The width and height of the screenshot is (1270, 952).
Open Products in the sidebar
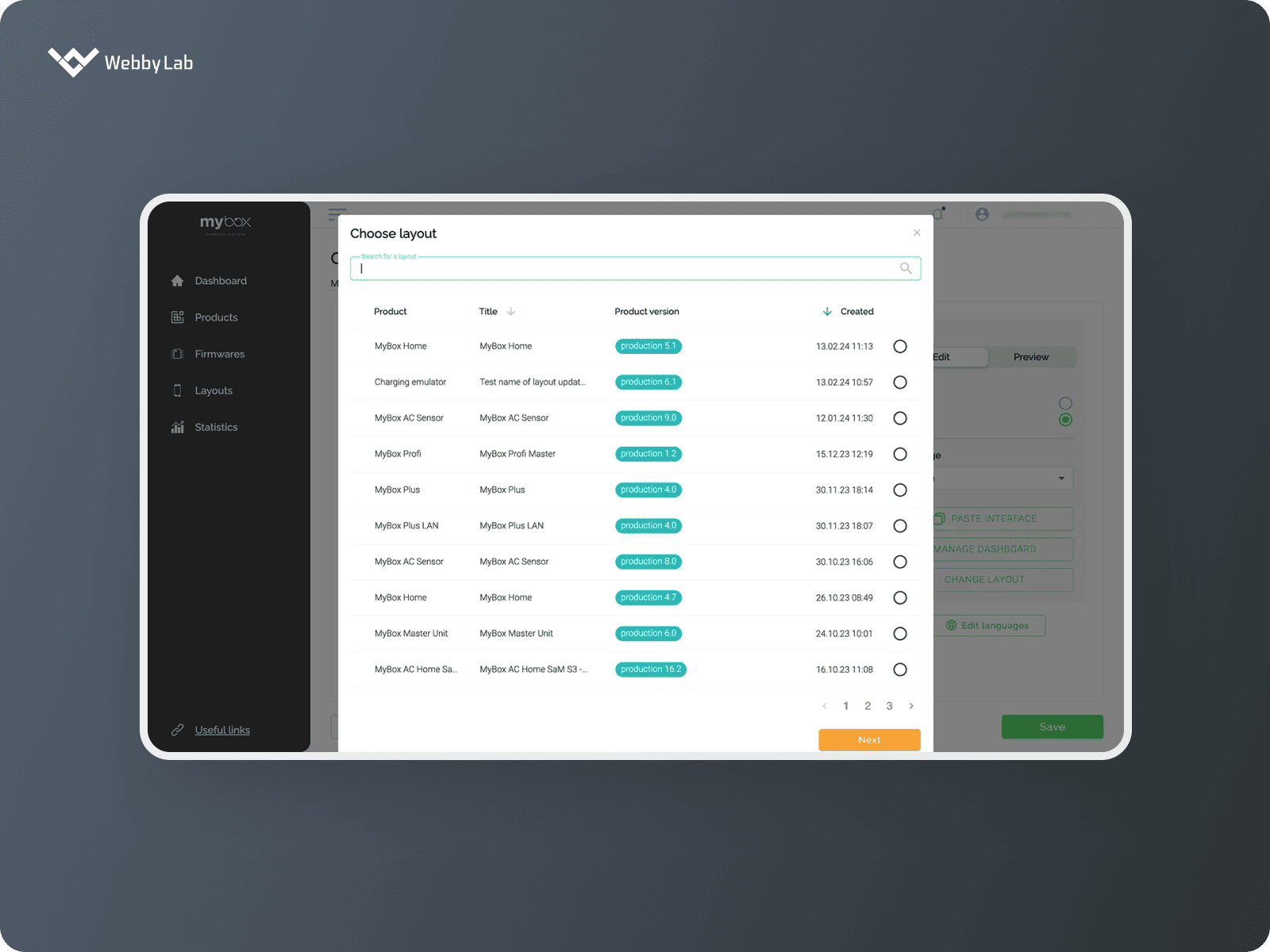click(x=216, y=317)
